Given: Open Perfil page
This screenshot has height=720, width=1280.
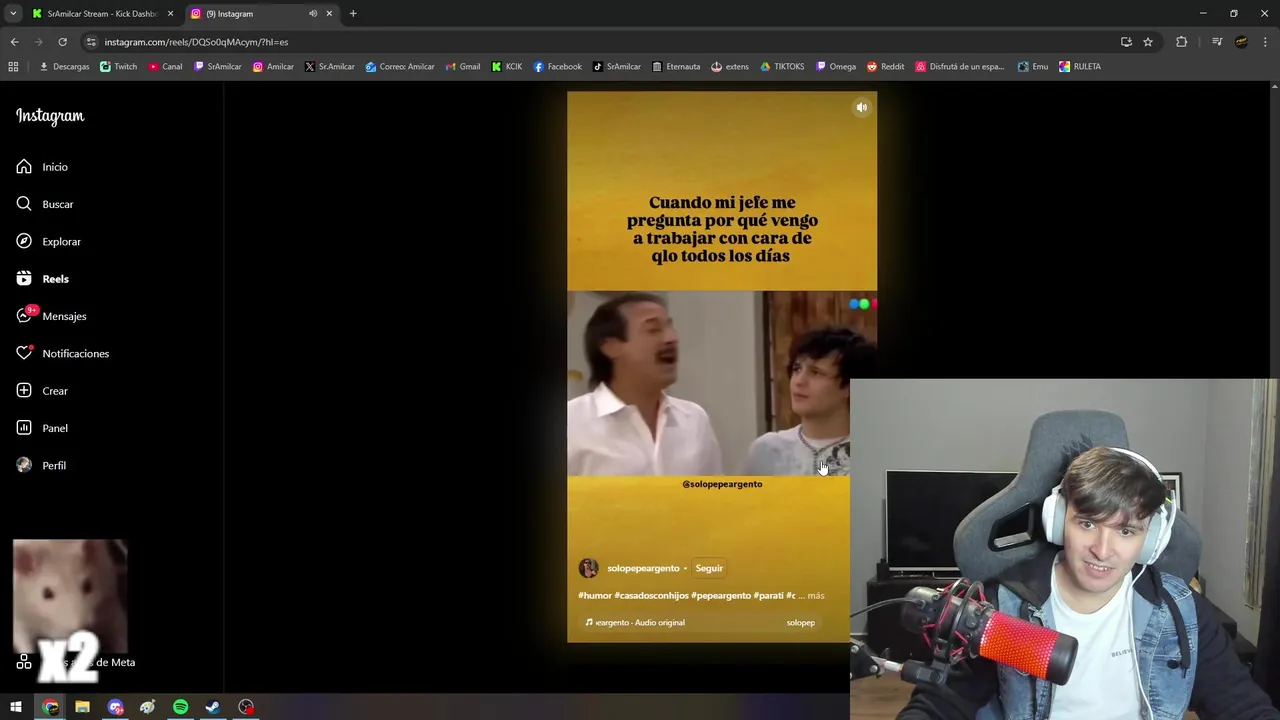Looking at the screenshot, I should 41,466.
